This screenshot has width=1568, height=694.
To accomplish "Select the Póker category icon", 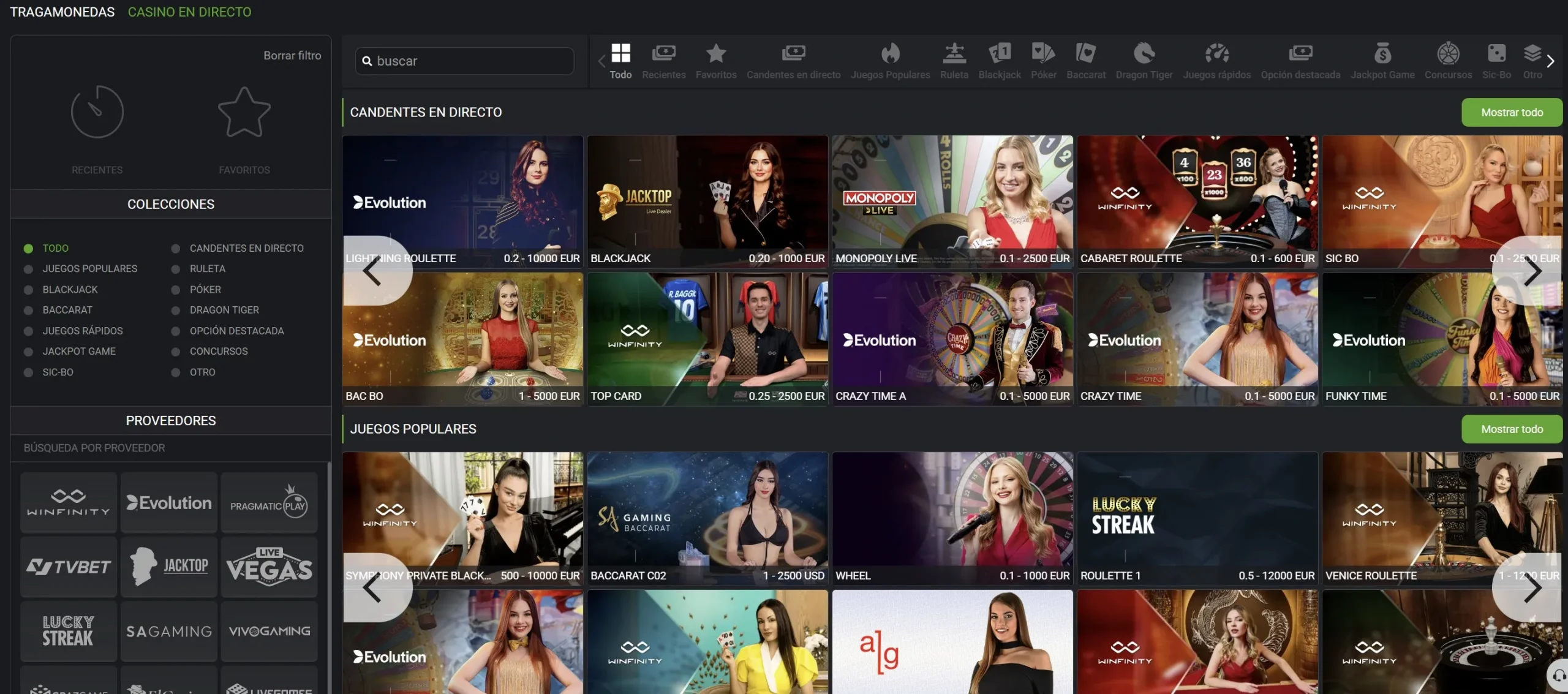I will coord(1043,53).
